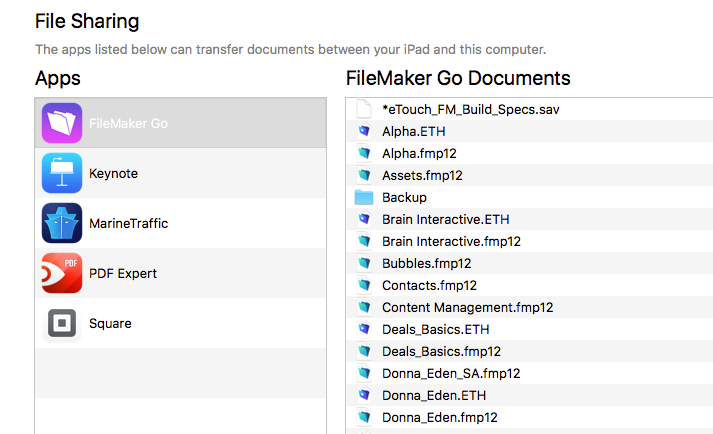Click the blank file icon for eTouch_FM_Build_Specs.sav
Screen dimensions: 713x434
coord(364,109)
